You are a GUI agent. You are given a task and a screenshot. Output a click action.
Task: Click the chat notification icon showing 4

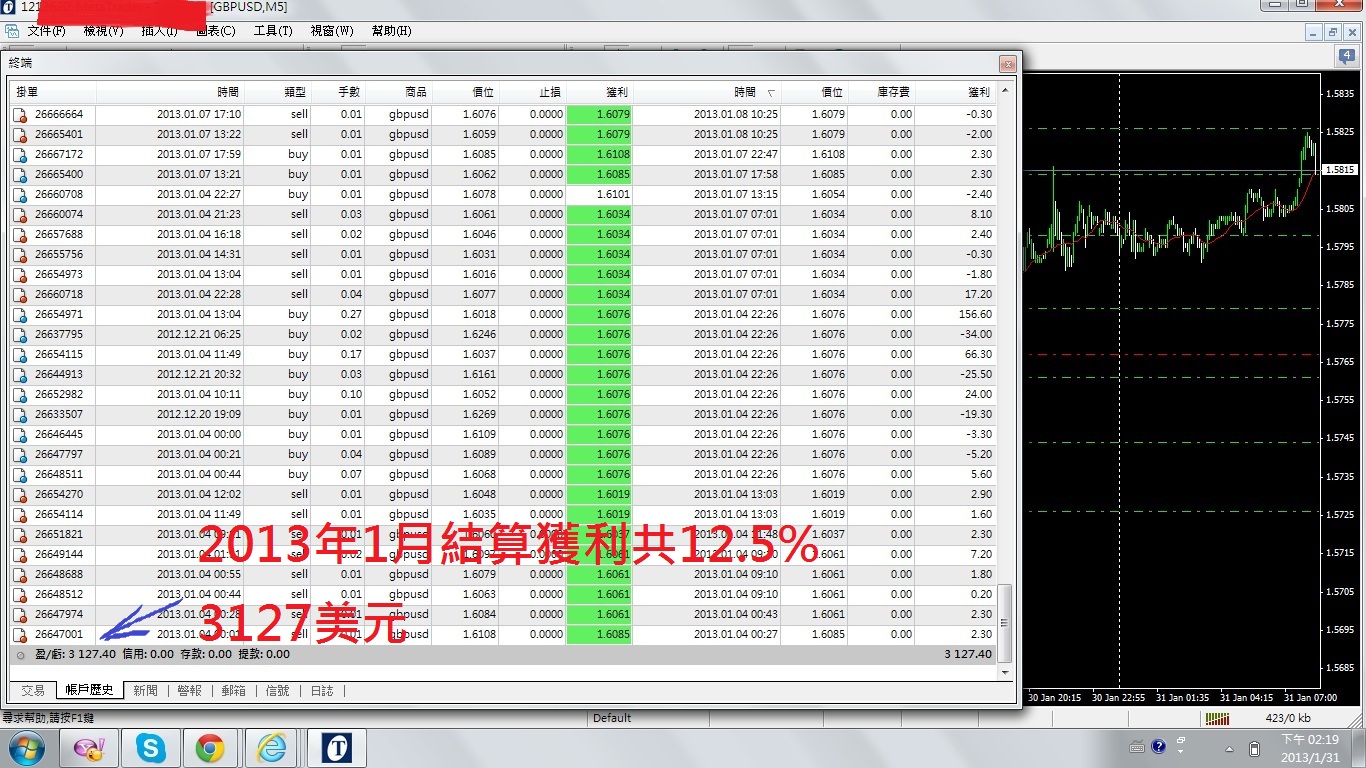(1346, 58)
